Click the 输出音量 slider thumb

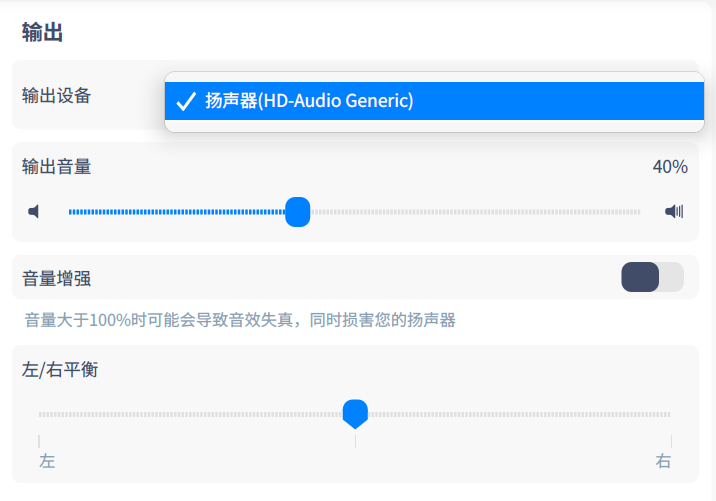point(297,212)
